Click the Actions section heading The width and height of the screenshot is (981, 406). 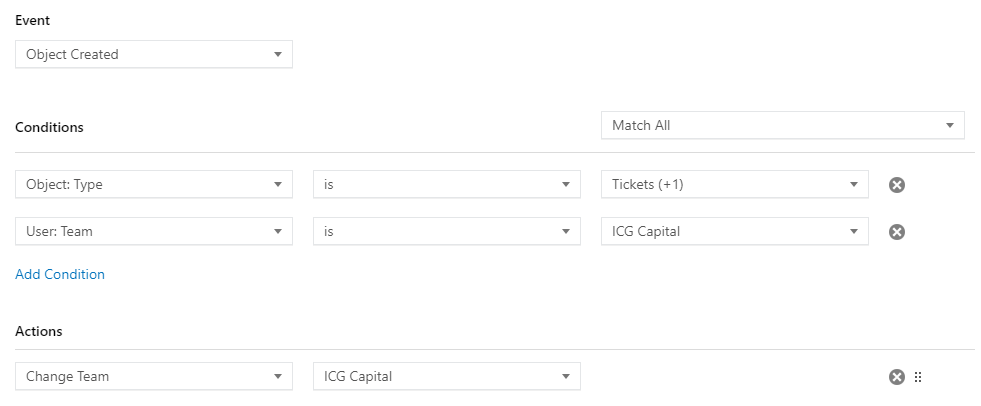39,332
